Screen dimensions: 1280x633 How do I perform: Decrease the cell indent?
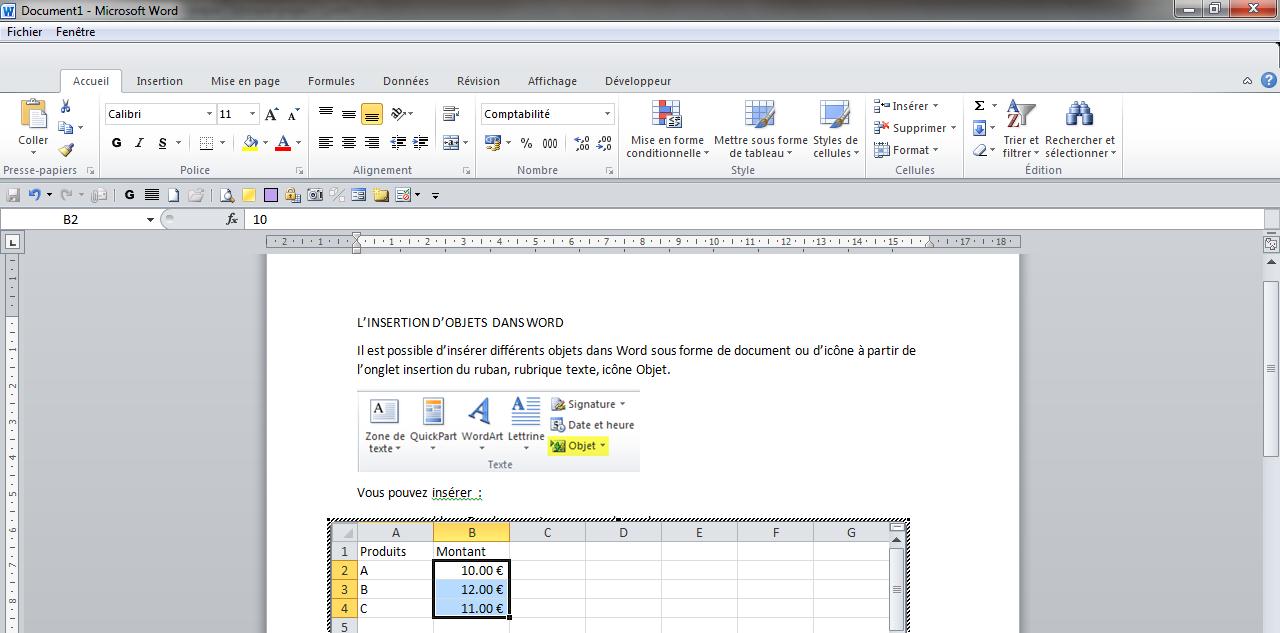tap(398, 143)
